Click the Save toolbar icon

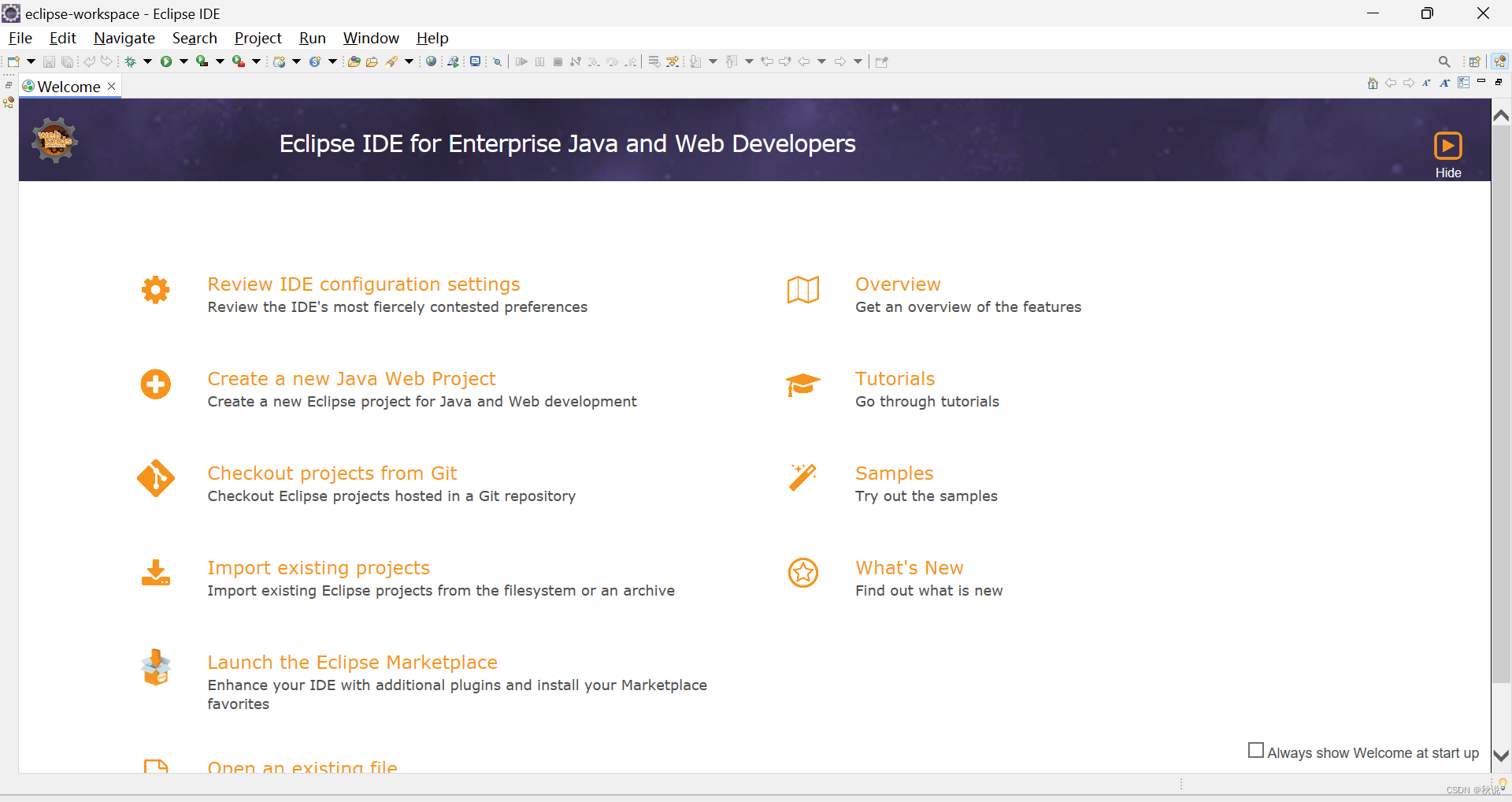[x=49, y=61]
